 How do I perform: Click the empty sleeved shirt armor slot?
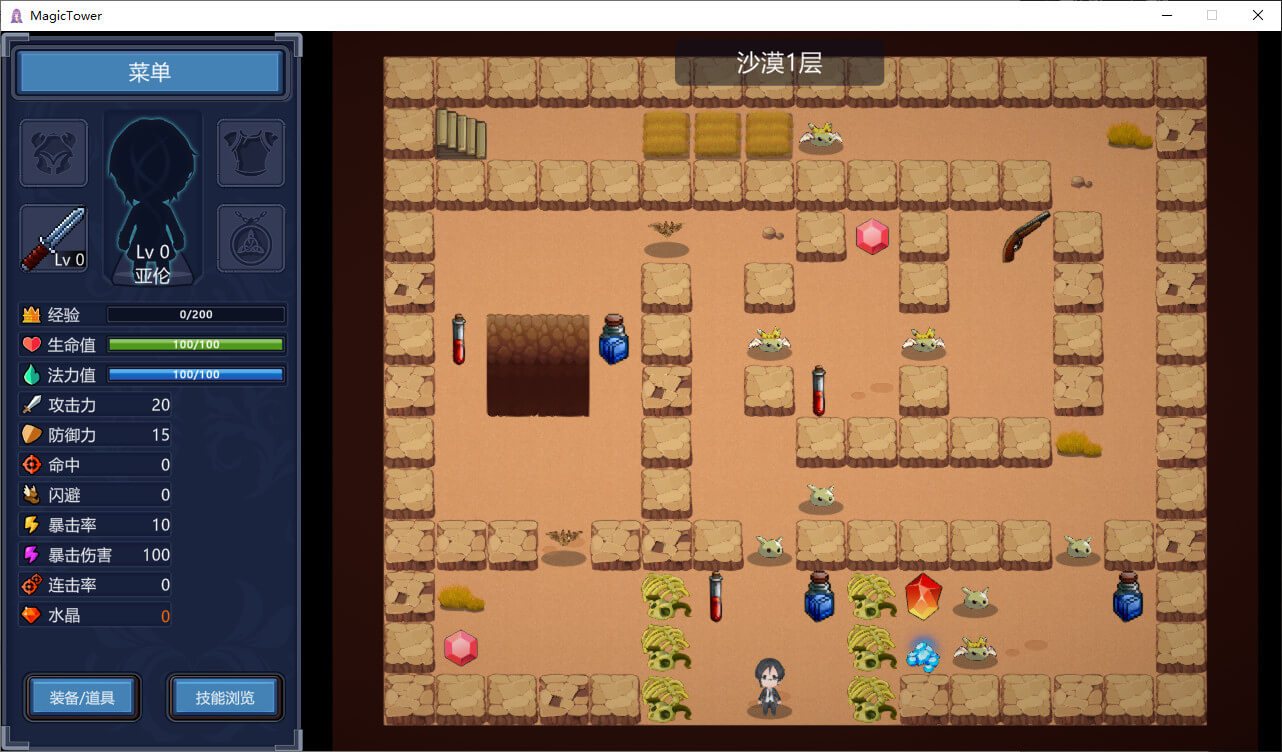click(251, 153)
